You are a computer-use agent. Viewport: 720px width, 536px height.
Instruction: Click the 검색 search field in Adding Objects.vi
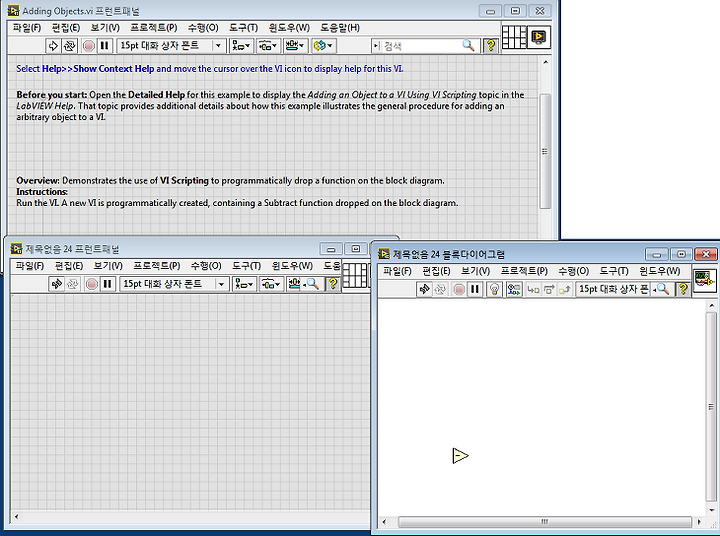coord(420,45)
